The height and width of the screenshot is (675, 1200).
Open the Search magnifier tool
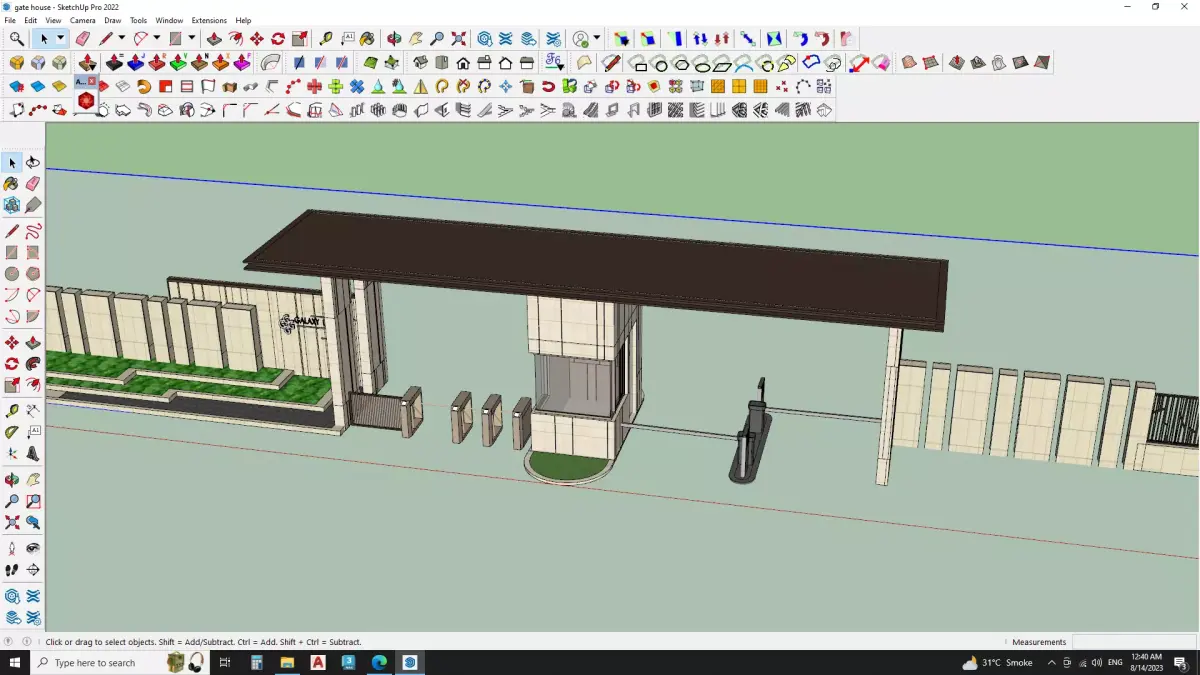coord(17,39)
